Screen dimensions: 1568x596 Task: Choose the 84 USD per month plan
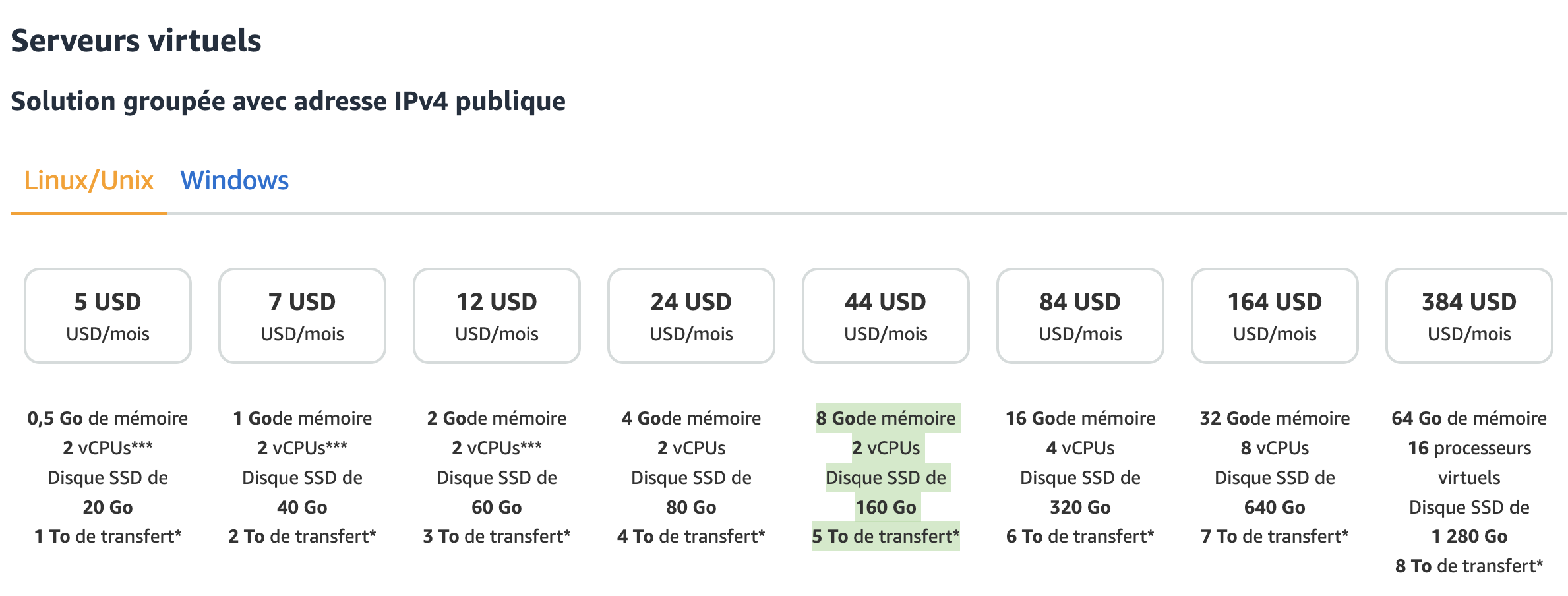pyautogui.click(x=1080, y=315)
